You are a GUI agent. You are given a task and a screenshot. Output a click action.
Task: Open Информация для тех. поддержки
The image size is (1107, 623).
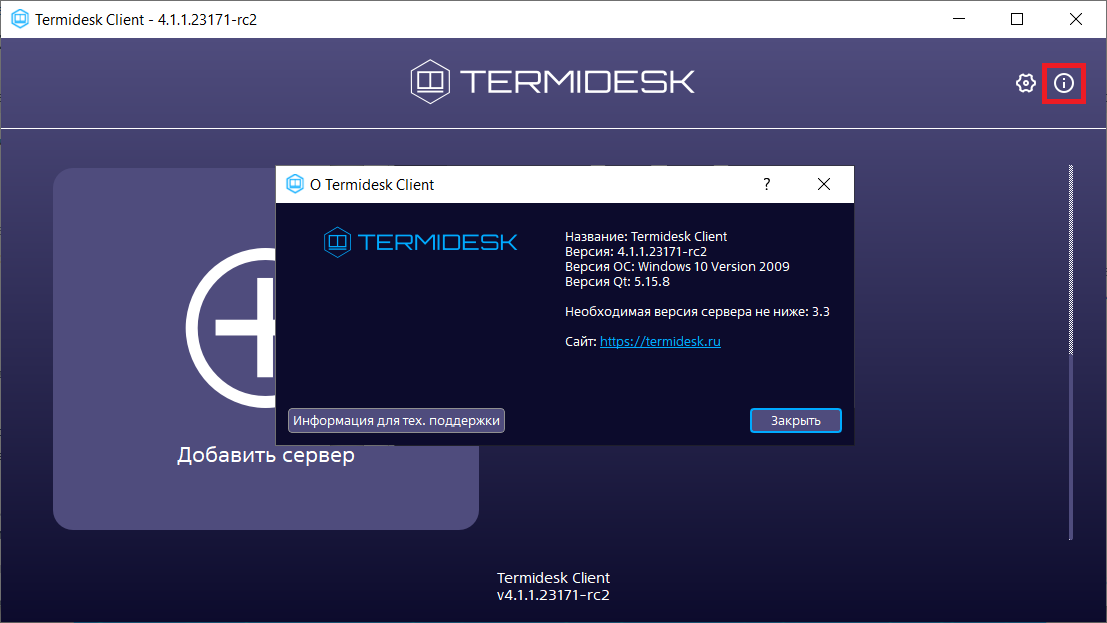pyautogui.click(x=396, y=420)
